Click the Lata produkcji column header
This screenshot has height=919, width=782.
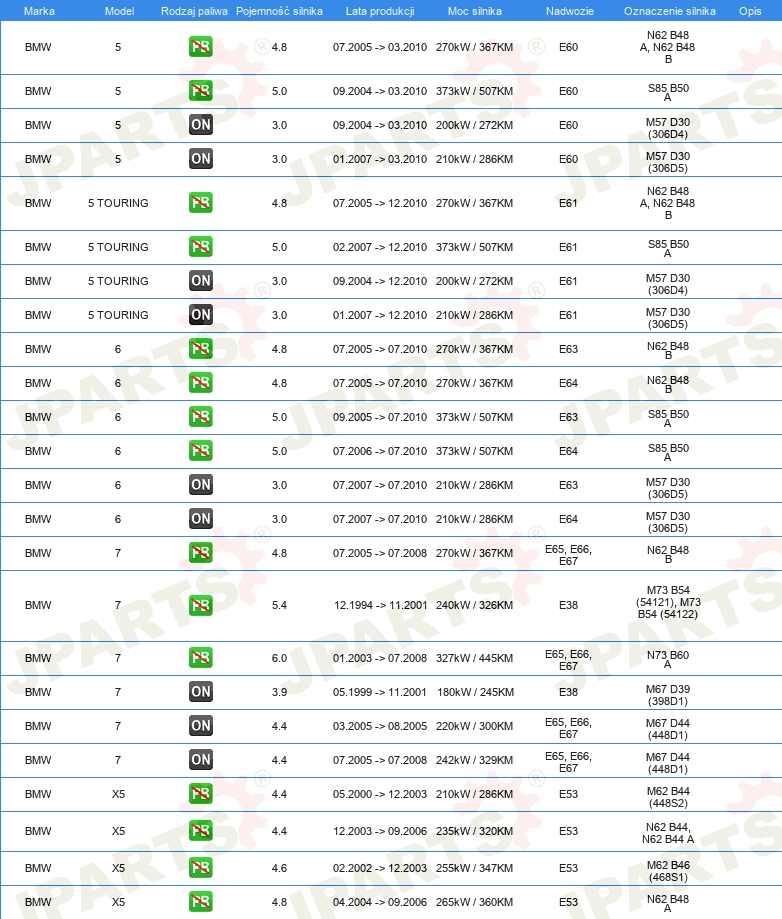(x=380, y=11)
